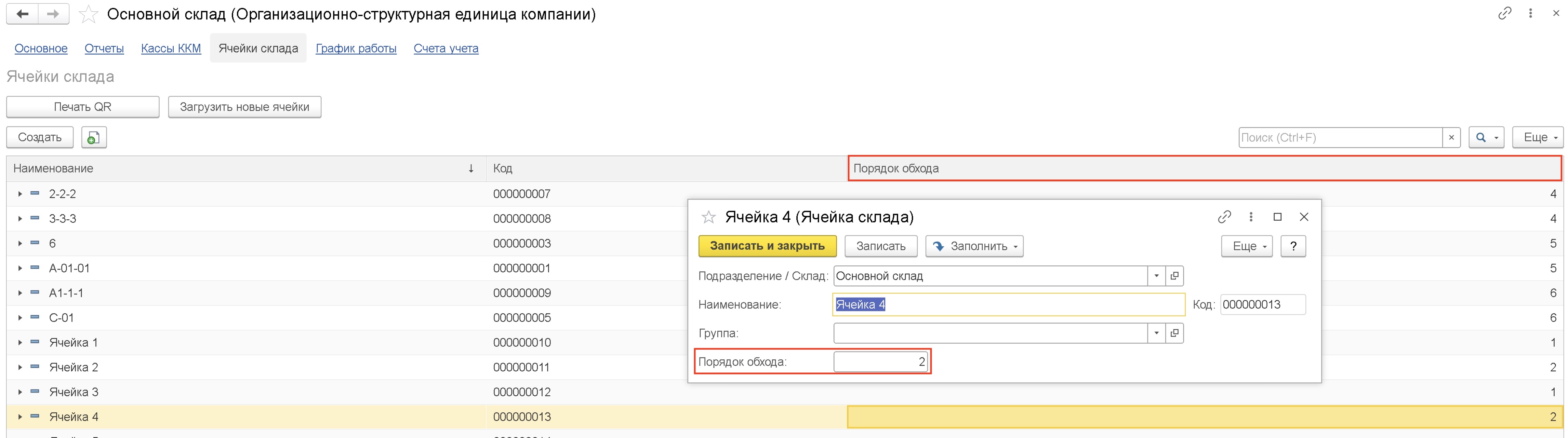Click Печать QR button
The width and height of the screenshot is (1568, 438).
click(x=83, y=107)
